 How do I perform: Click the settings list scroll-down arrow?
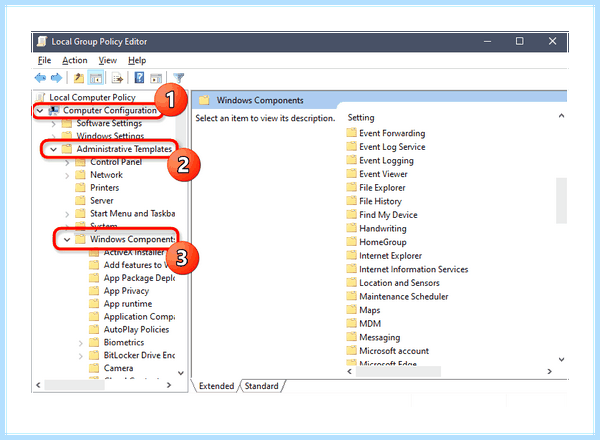561,359
